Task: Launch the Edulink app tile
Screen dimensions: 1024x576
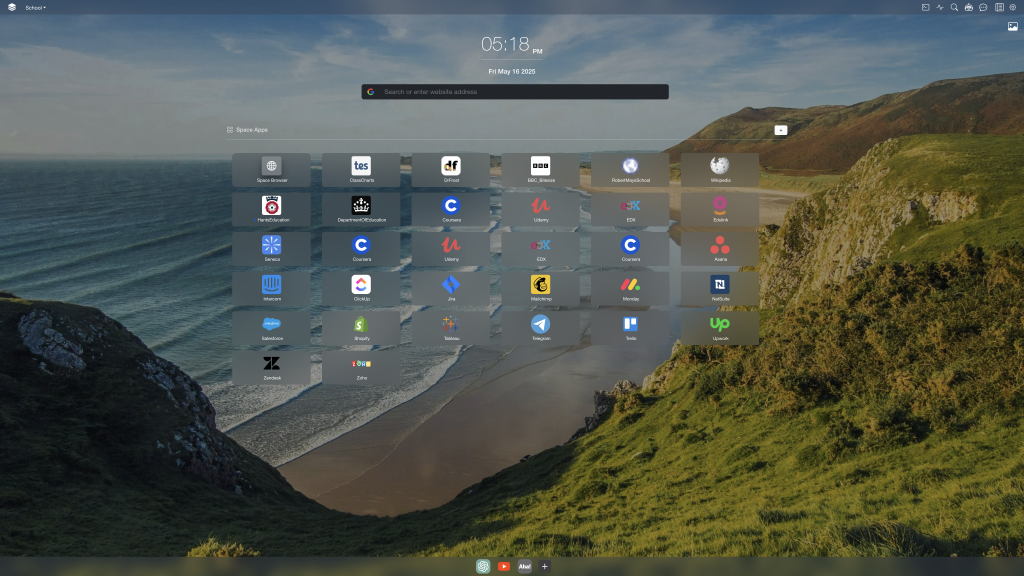Action: [x=720, y=210]
